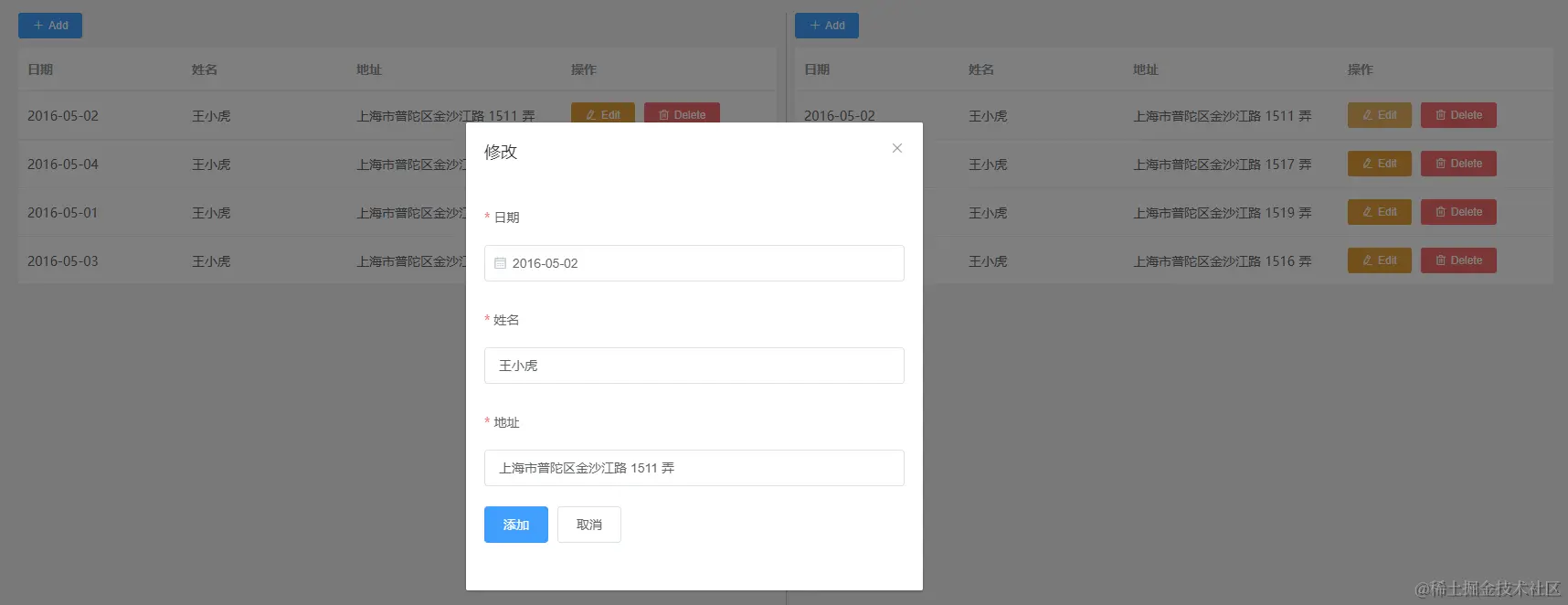The height and width of the screenshot is (605, 1568).
Task: Click date 2016-05-02 in the right table
Action: pos(840,116)
